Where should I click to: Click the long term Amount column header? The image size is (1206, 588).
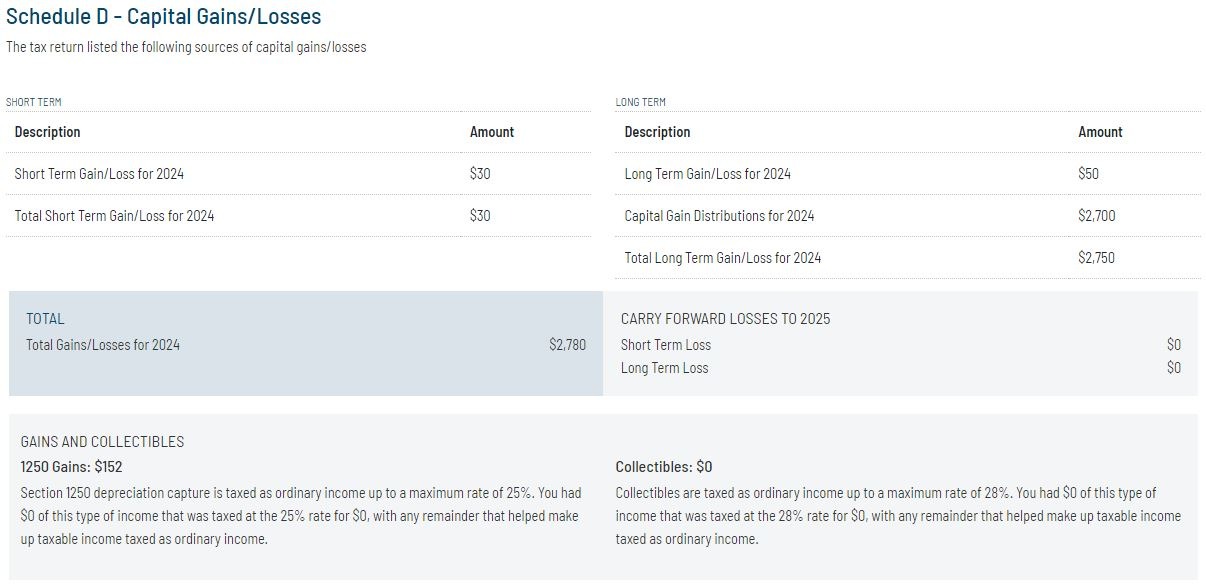tap(1100, 132)
